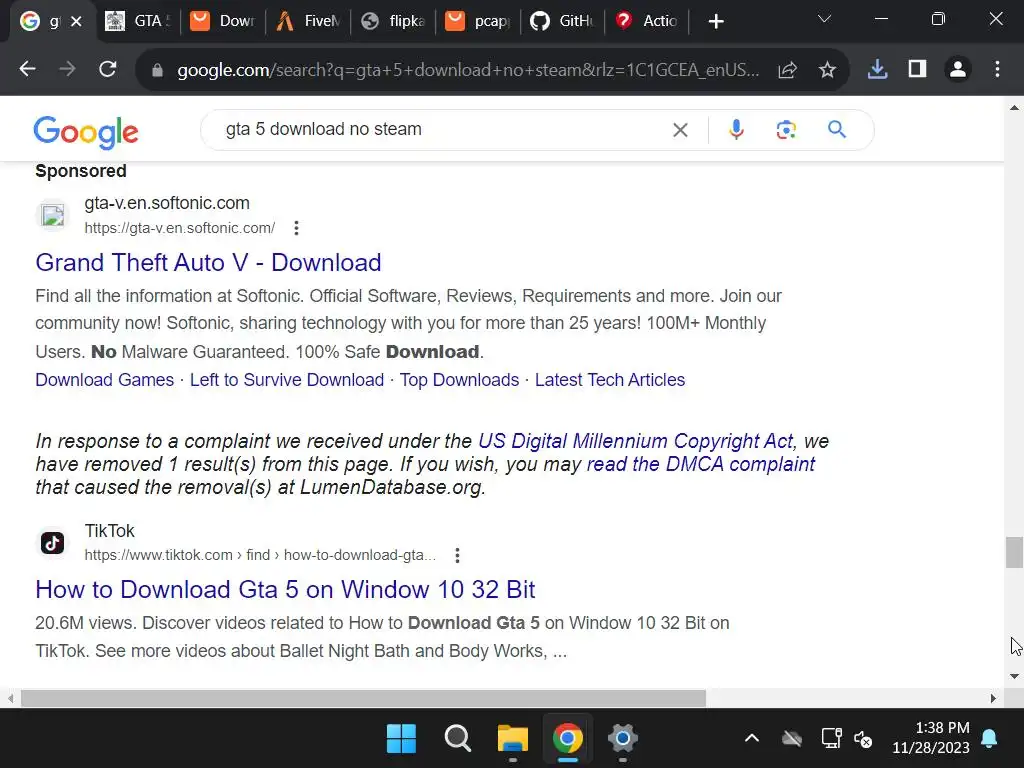1024x768 pixels.
Task: Open Left to Survive Download sitelink
Action: click(287, 380)
